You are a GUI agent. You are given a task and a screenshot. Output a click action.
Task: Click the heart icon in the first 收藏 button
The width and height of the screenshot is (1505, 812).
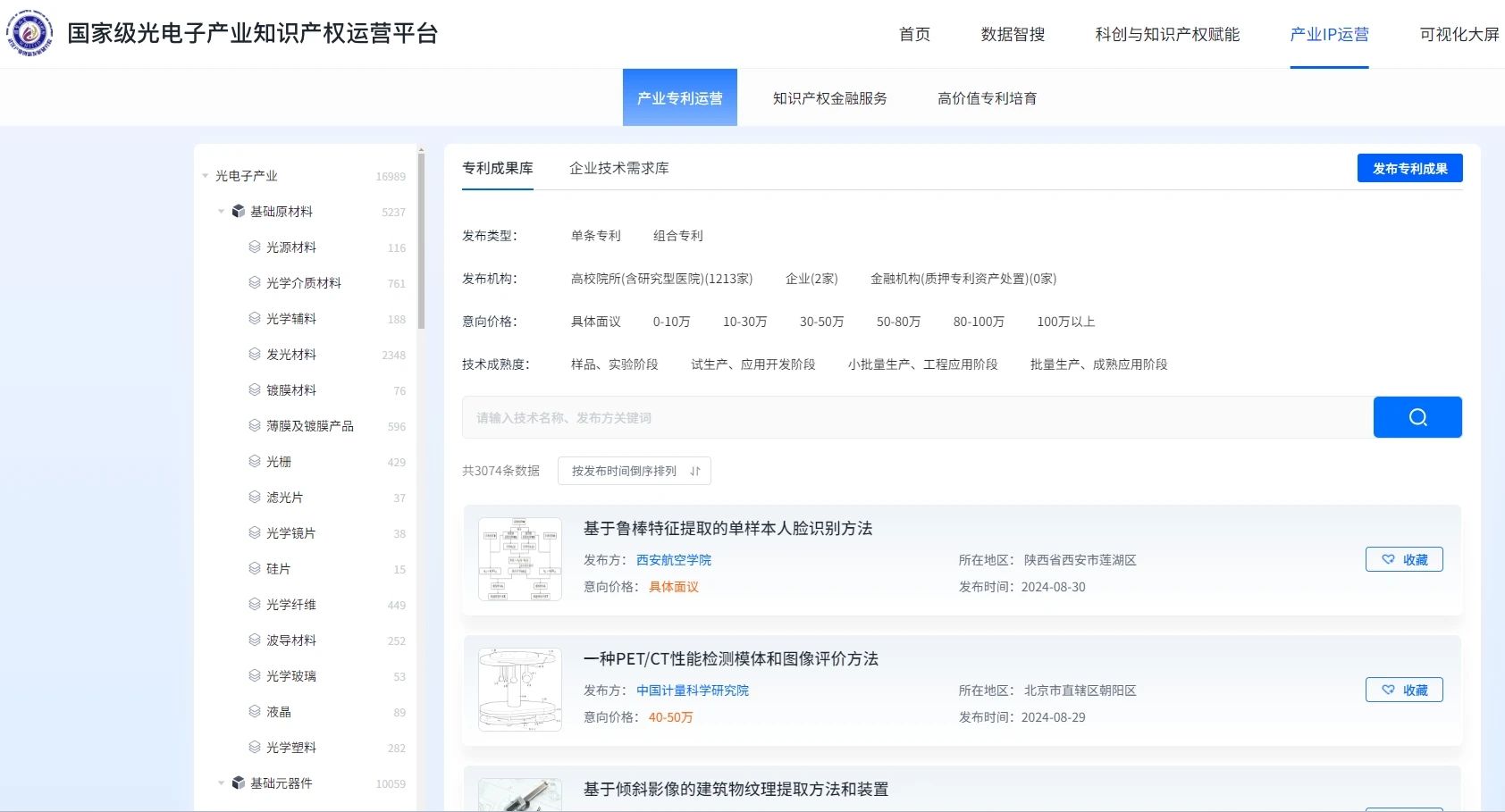point(1388,560)
